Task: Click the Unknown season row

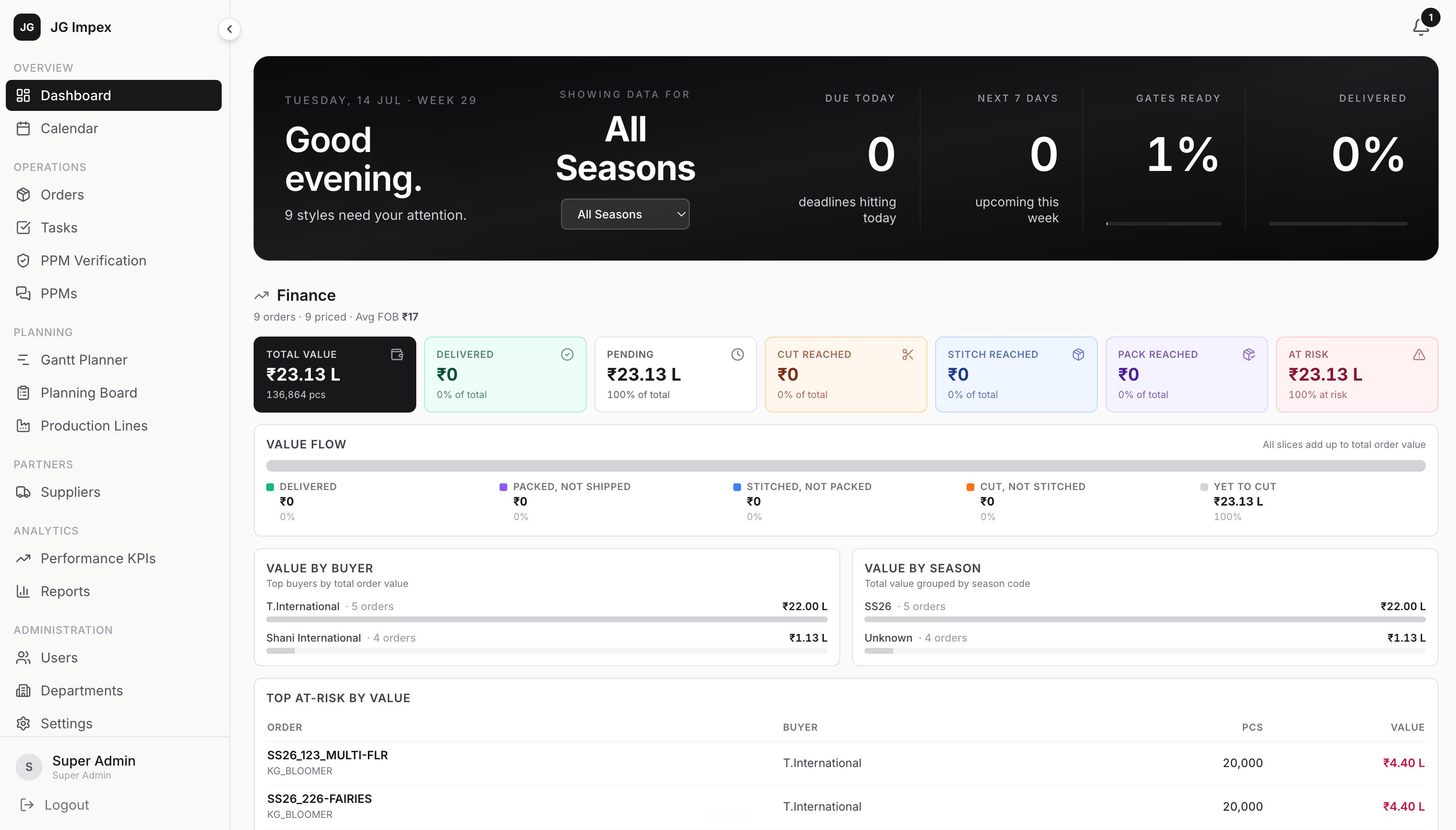Action: coord(1145,643)
